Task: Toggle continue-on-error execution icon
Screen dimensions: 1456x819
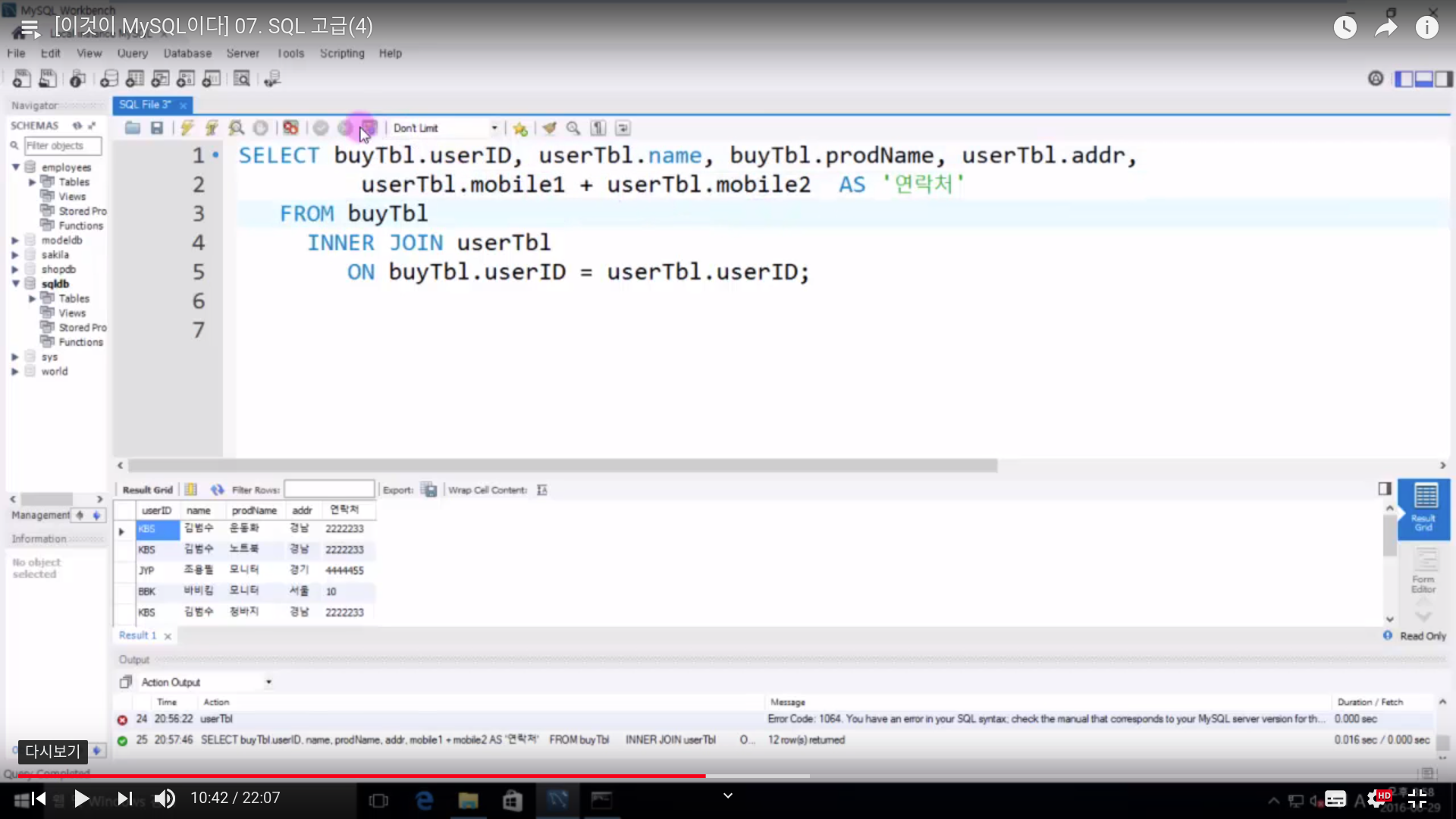Action: 290,128
